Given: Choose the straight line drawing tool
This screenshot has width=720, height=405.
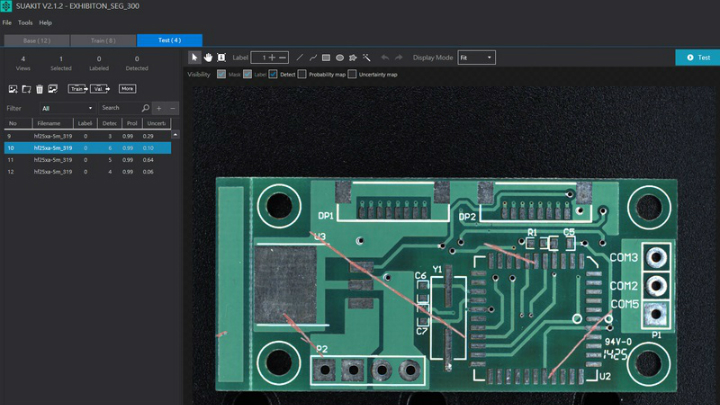Looking at the screenshot, I should (x=300, y=58).
